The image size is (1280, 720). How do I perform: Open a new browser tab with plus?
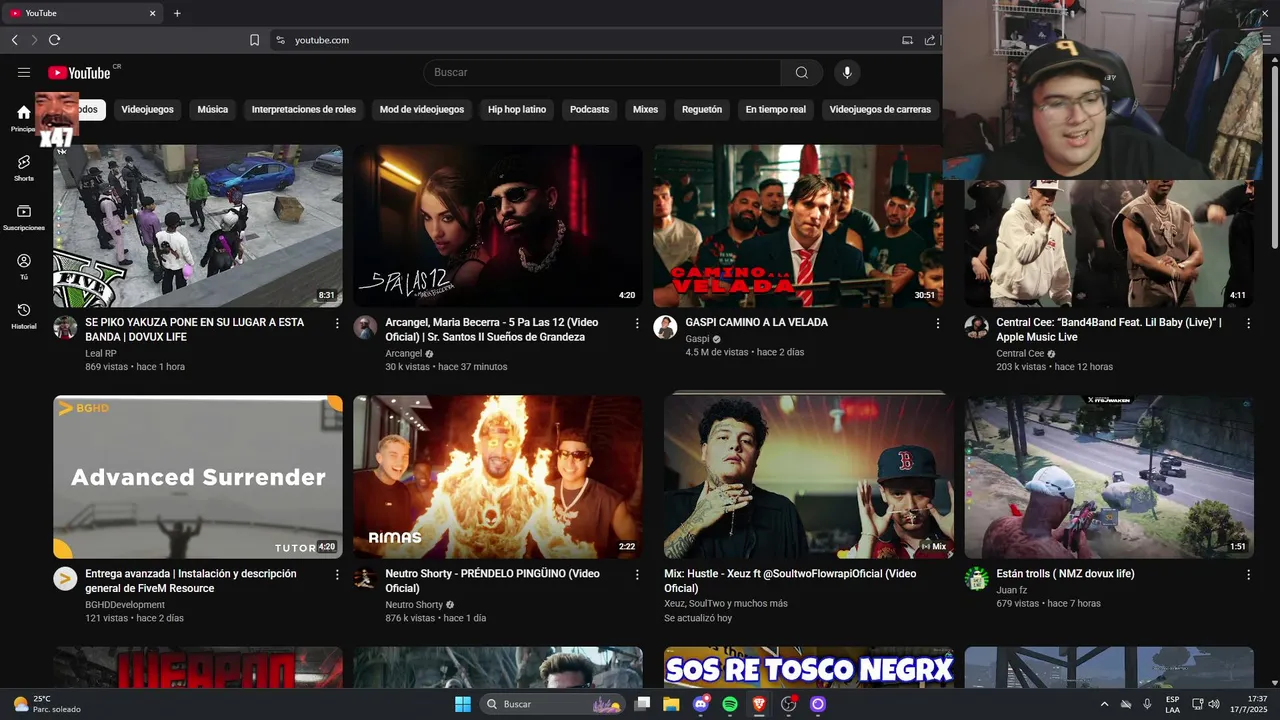point(177,13)
